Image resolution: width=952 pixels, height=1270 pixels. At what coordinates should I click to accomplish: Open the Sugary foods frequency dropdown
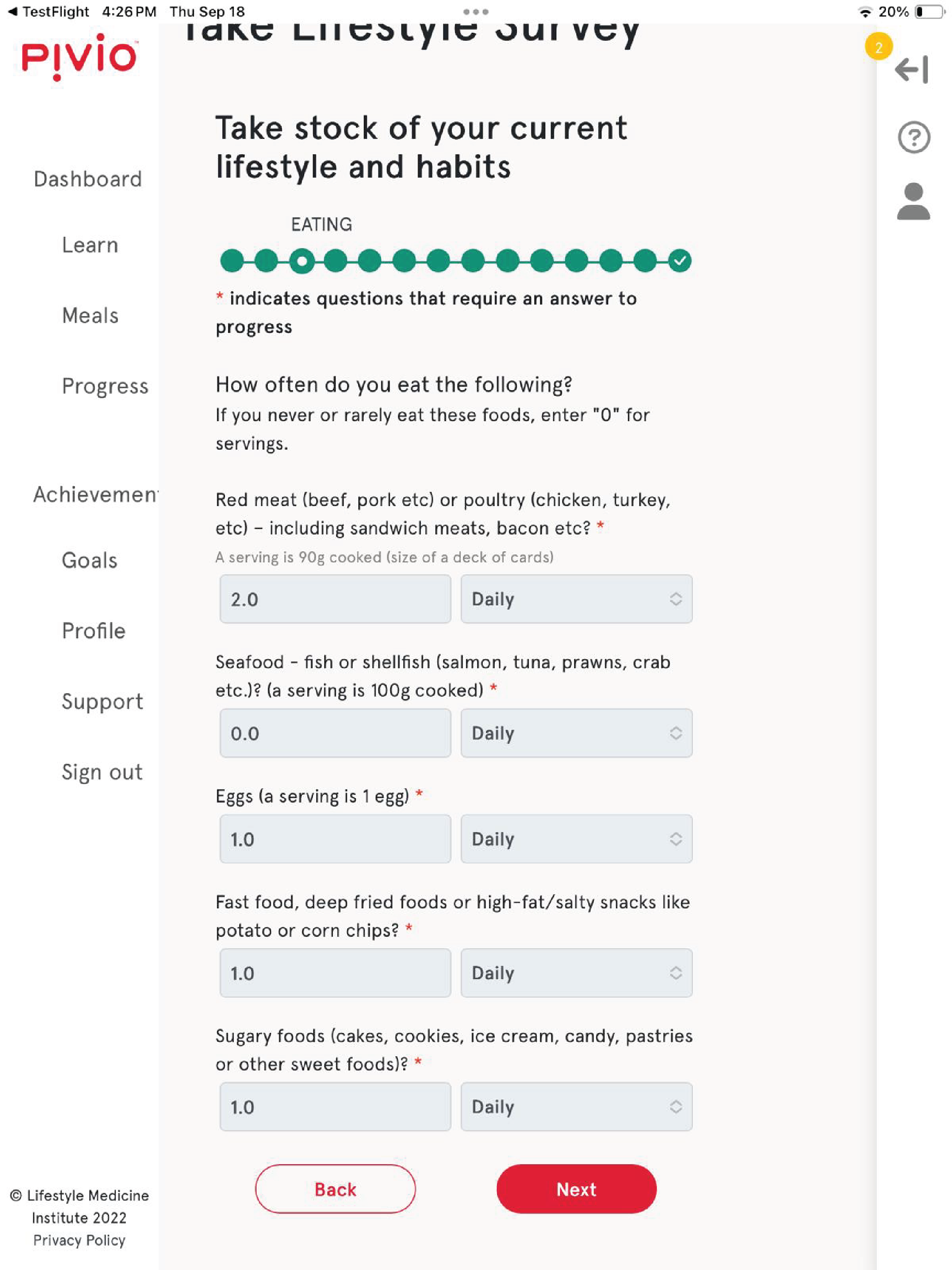576,1106
